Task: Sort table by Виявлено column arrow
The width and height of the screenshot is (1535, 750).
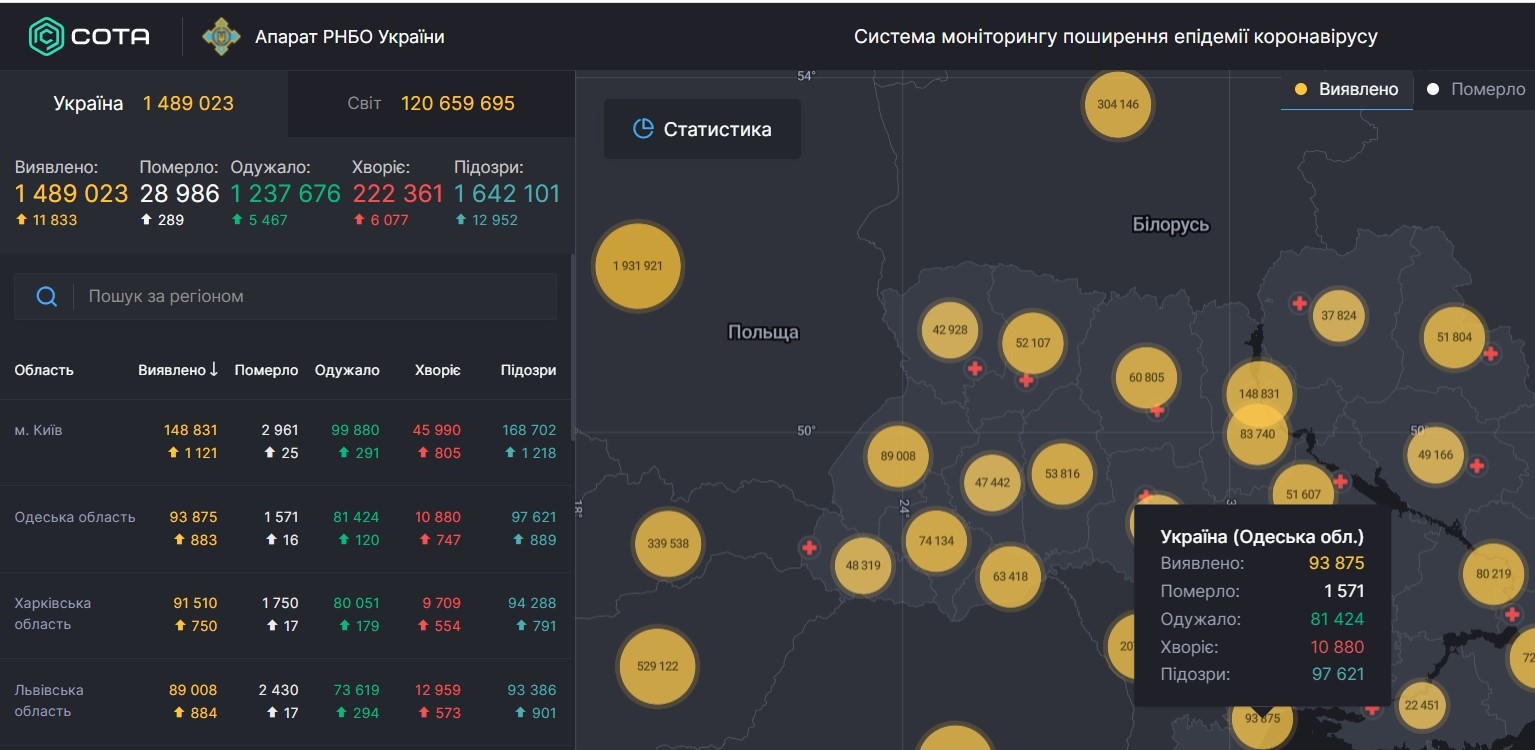Action: tap(214, 370)
